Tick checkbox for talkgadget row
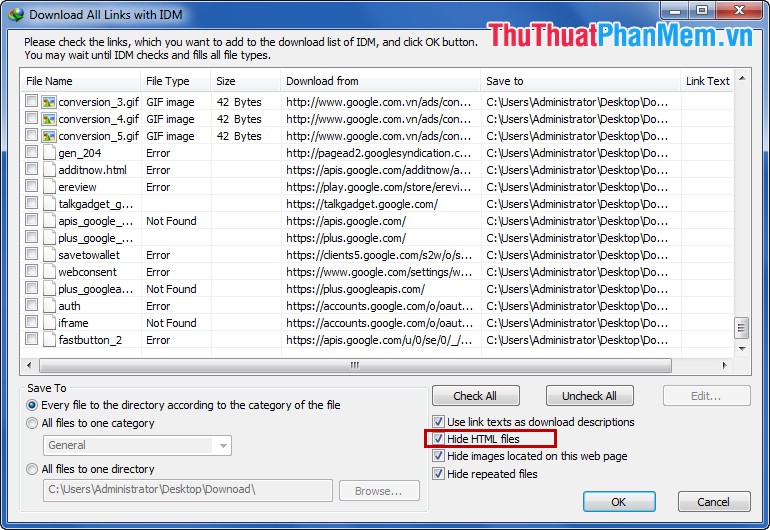The height and width of the screenshot is (530, 770). coord(31,203)
